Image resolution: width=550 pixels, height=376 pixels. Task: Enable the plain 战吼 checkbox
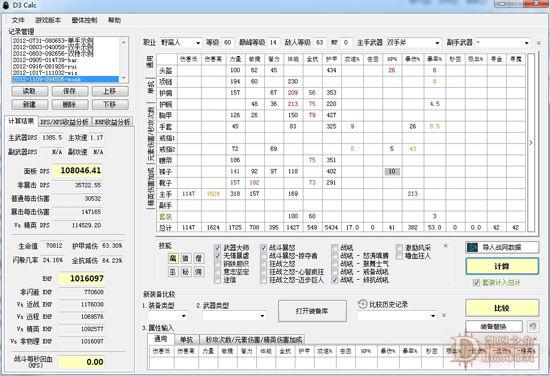coord(335,248)
